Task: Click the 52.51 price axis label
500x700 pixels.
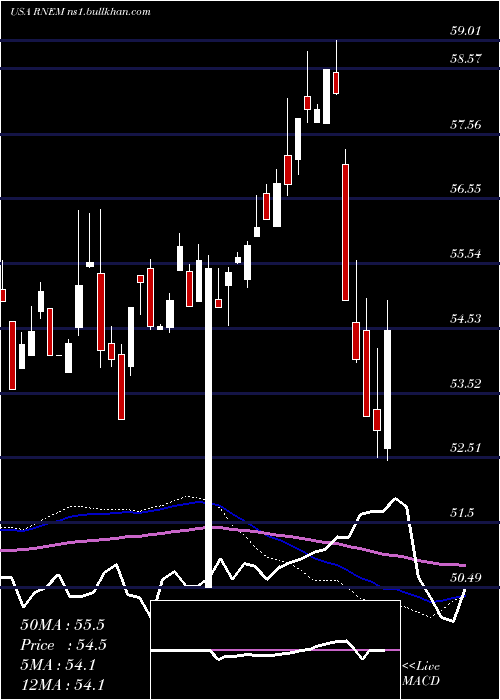Action: tap(465, 448)
